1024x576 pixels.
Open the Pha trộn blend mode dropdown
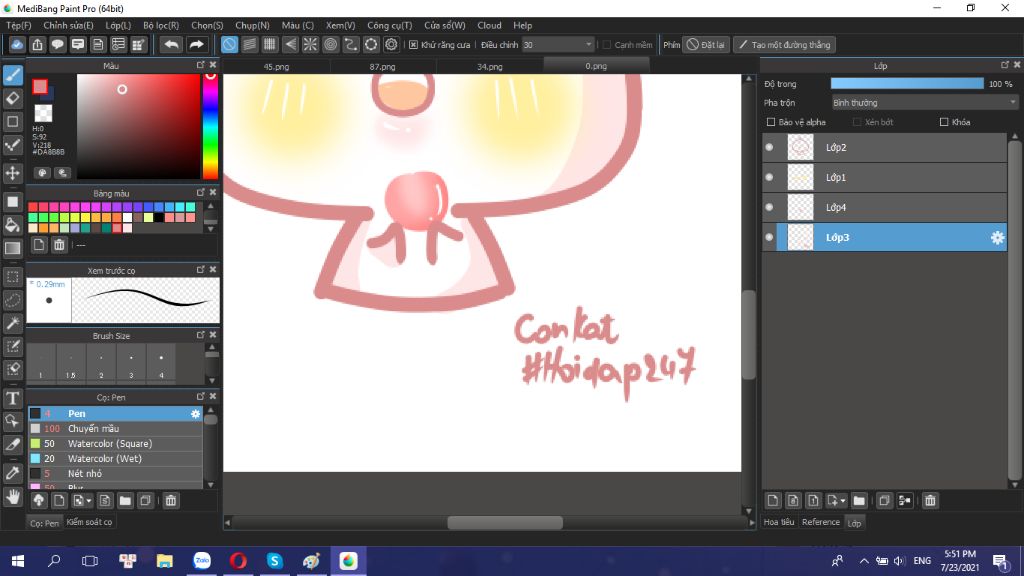pyautogui.click(x=924, y=103)
